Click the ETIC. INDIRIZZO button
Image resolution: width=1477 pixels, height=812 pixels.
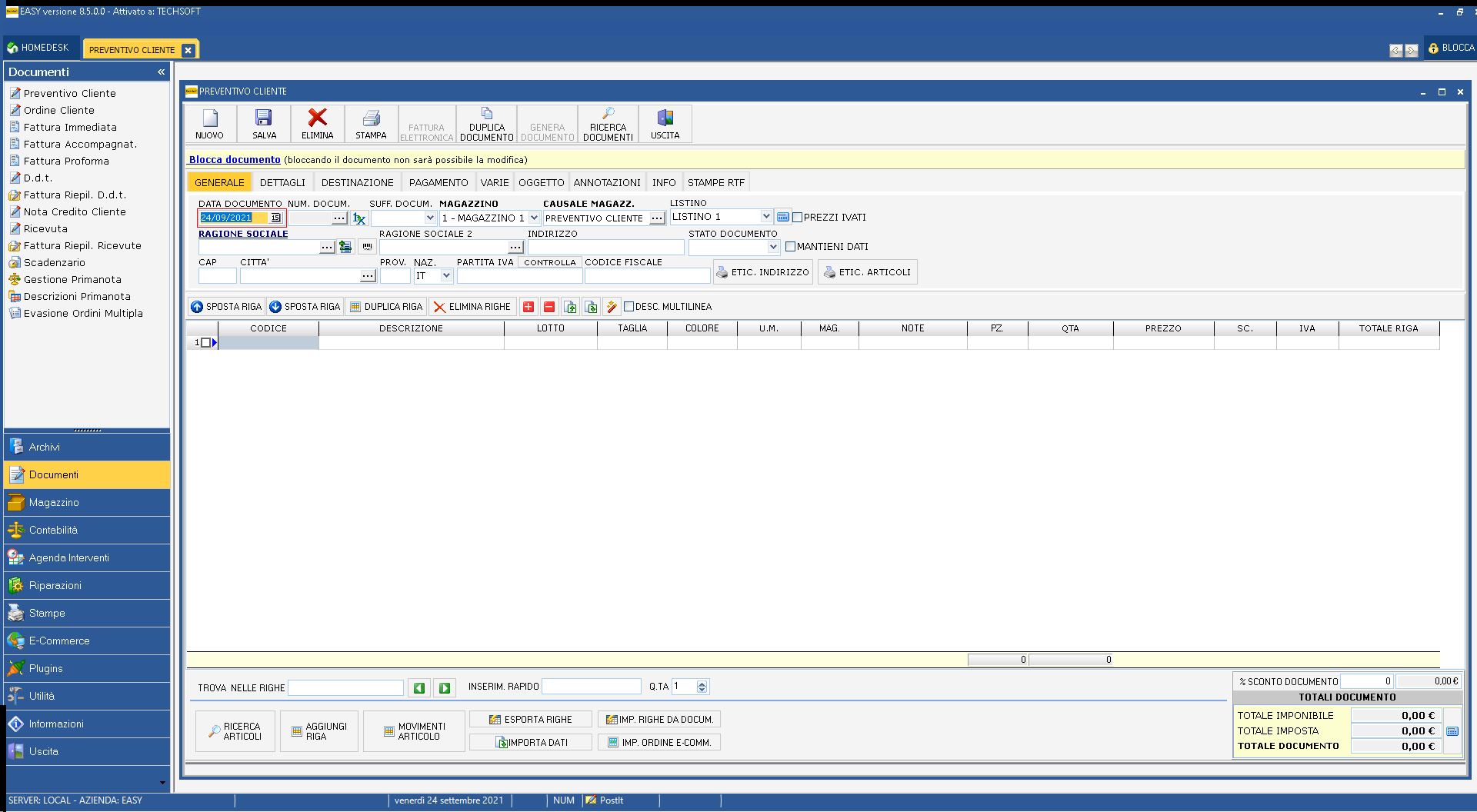(x=763, y=272)
